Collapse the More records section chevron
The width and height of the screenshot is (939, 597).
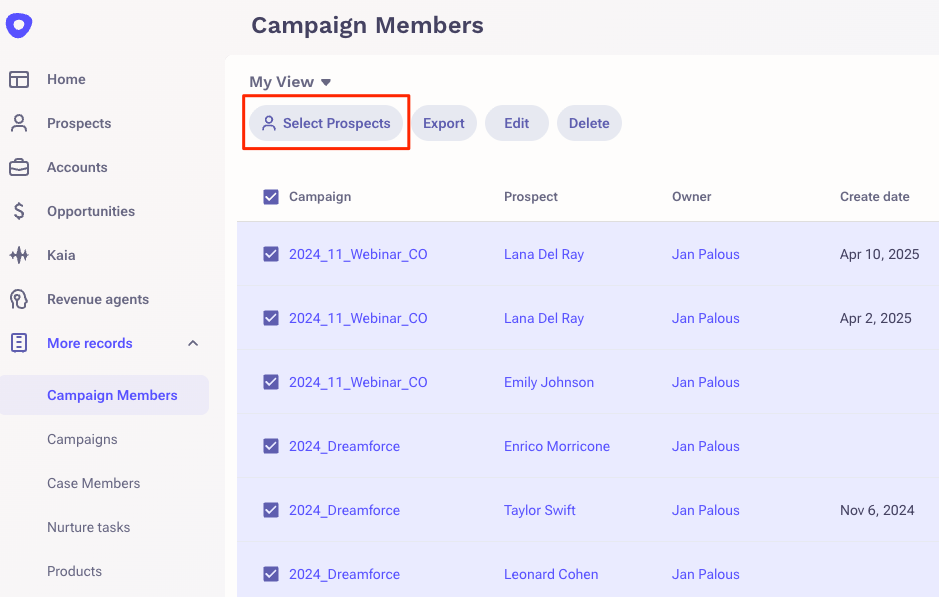coord(193,344)
